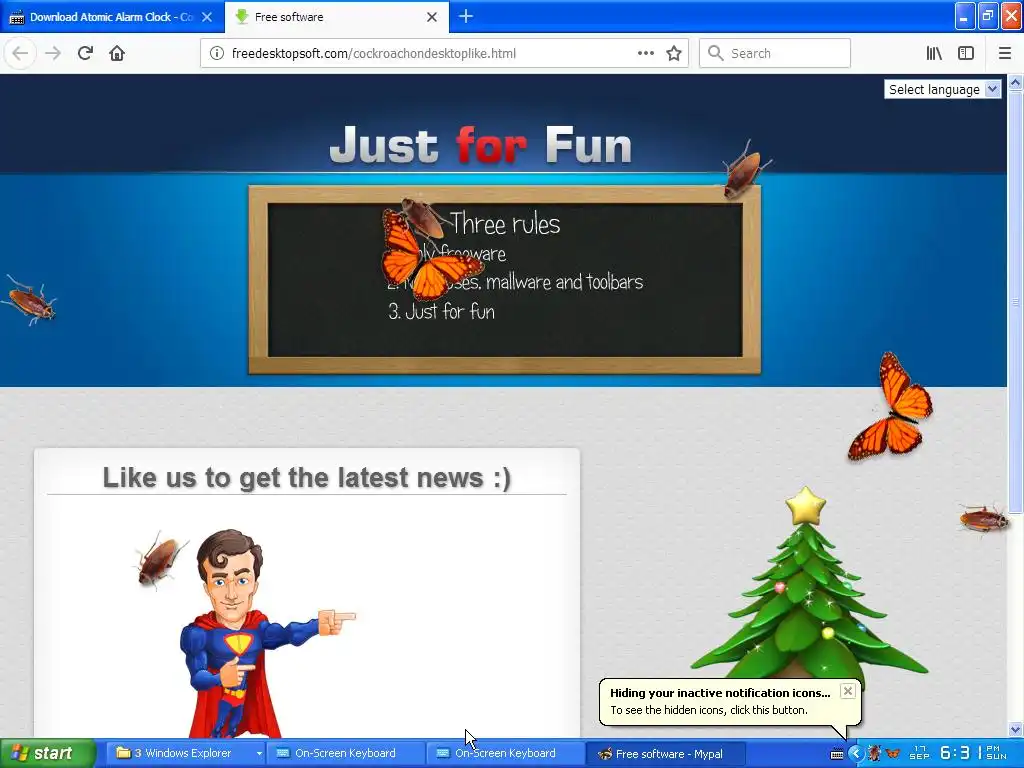Screen dimensions: 1024x768
Task: Open page actions three-dot menu
Action: [645, 53]
